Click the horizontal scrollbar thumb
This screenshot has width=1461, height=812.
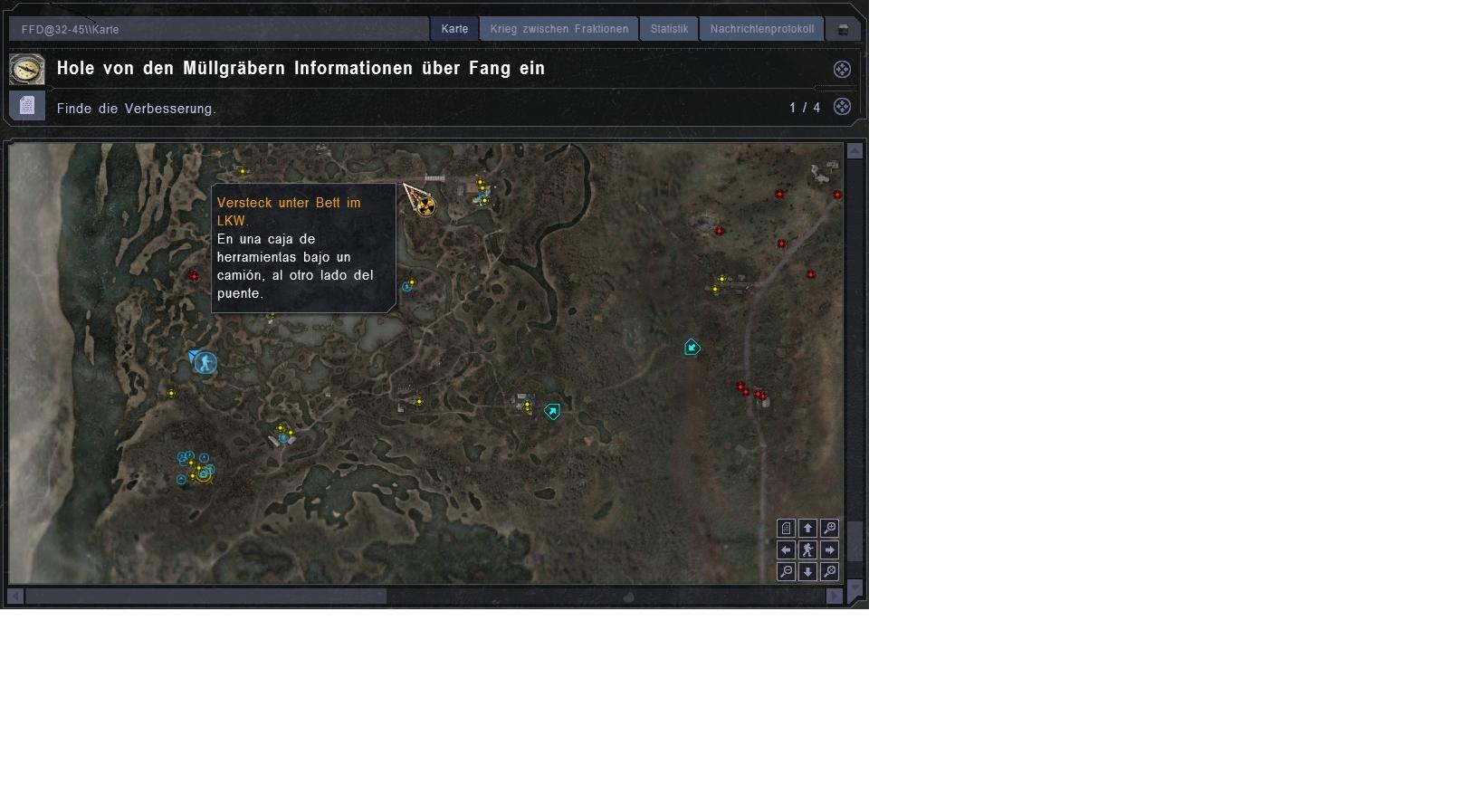(x=205, y=596)
